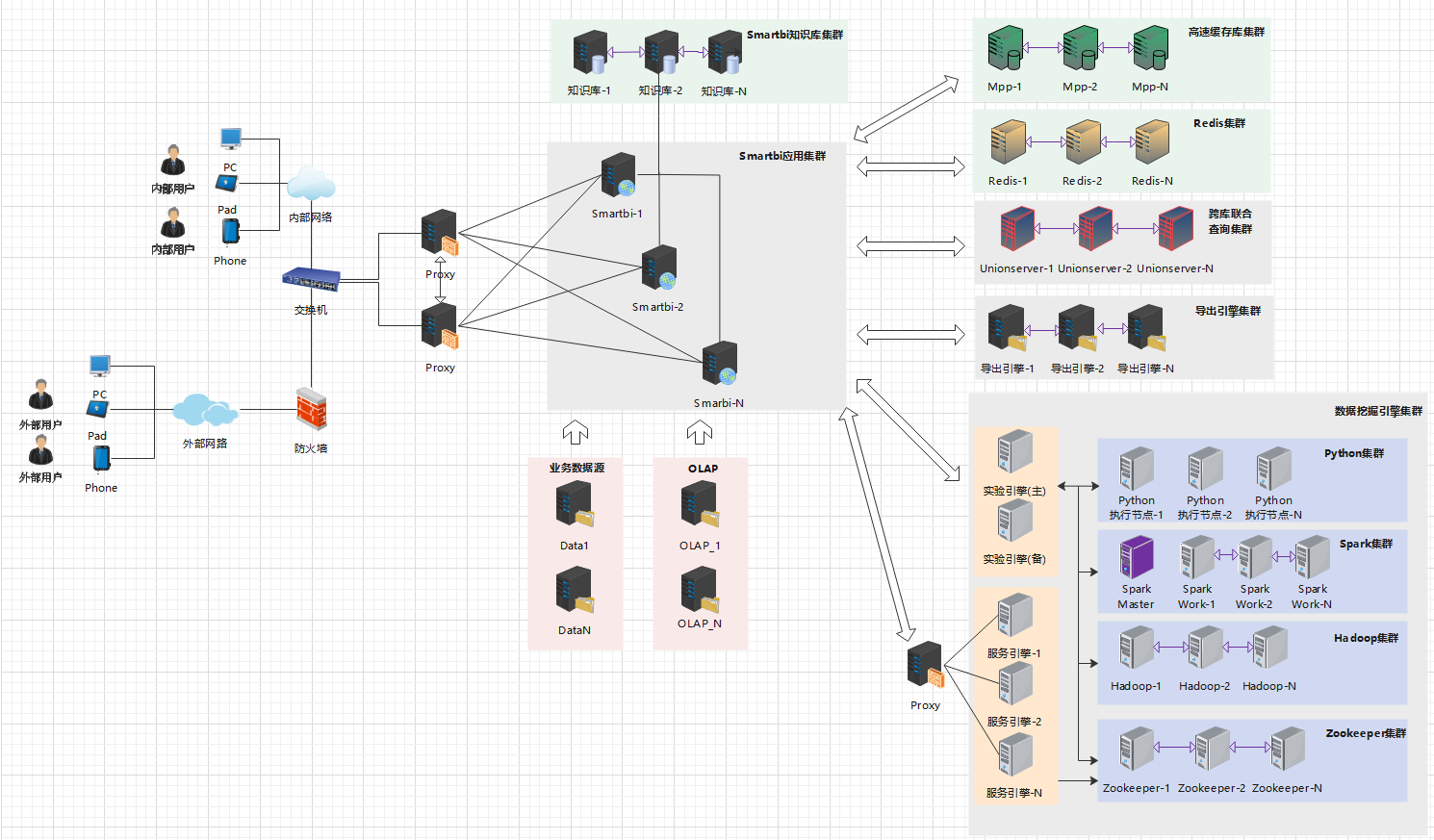Select the 外部网络 cloud icon
This screenshot has width=1434, height=840.
205,410
